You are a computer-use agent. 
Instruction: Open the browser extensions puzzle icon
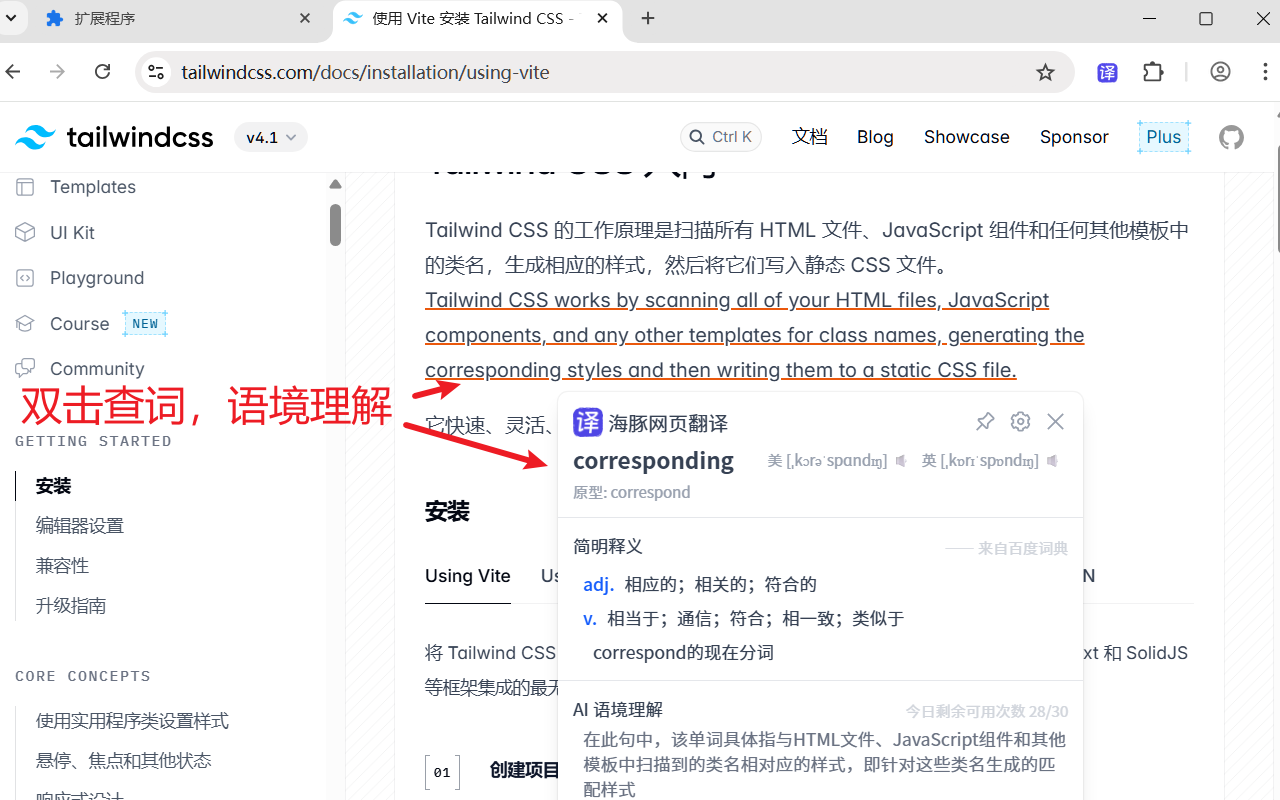point(1153,72)
